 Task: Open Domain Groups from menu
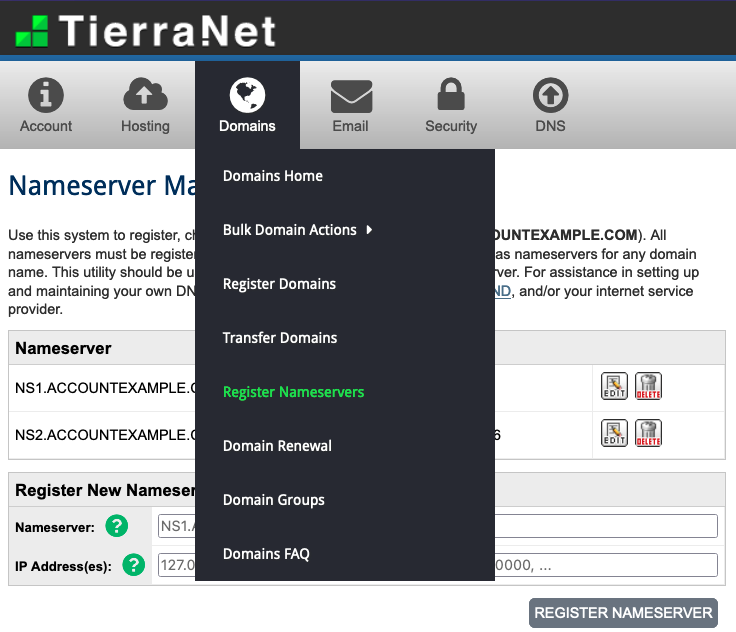coord(274,500)
